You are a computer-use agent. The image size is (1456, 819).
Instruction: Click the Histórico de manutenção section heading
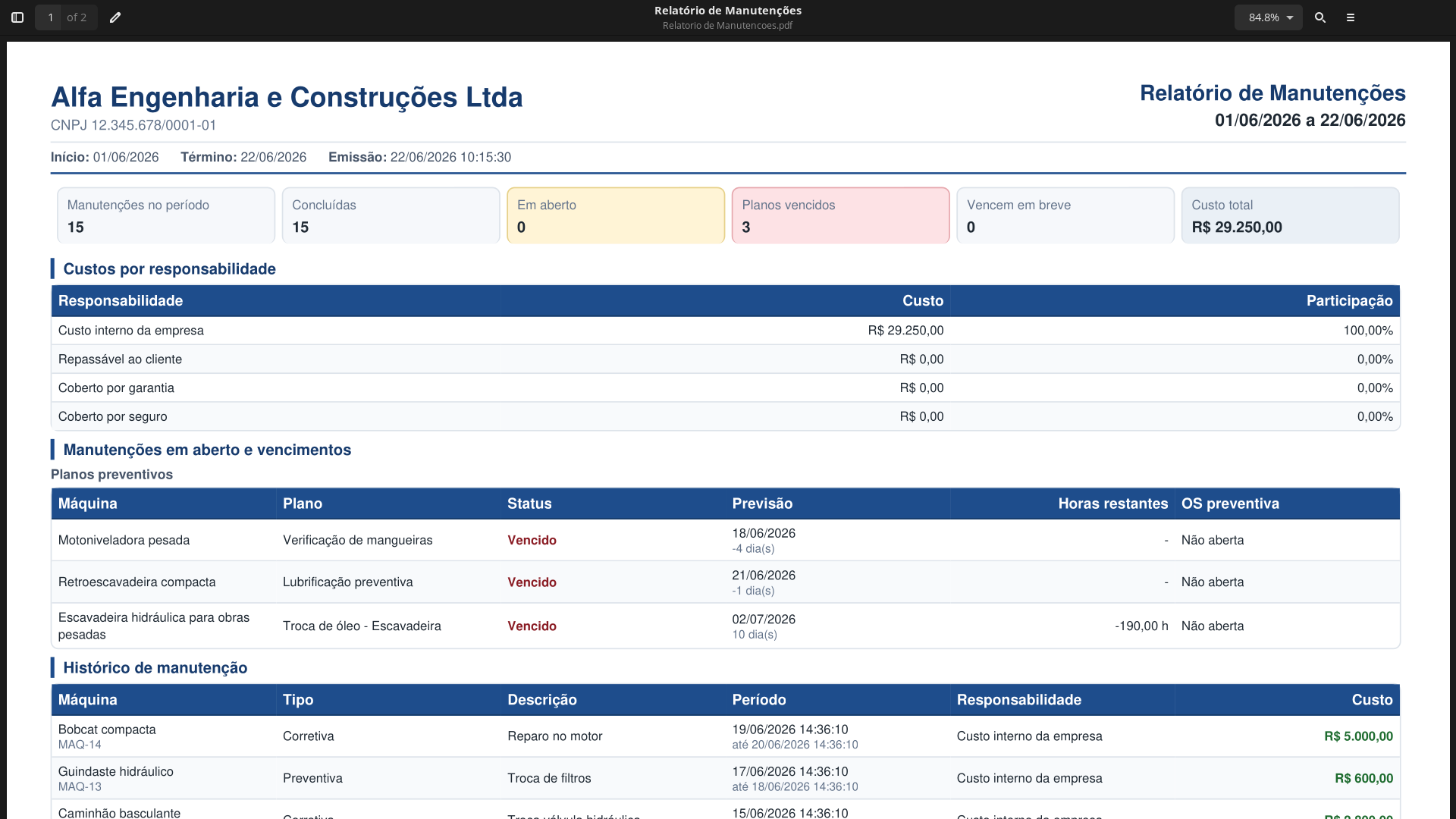tap(155, 668)
